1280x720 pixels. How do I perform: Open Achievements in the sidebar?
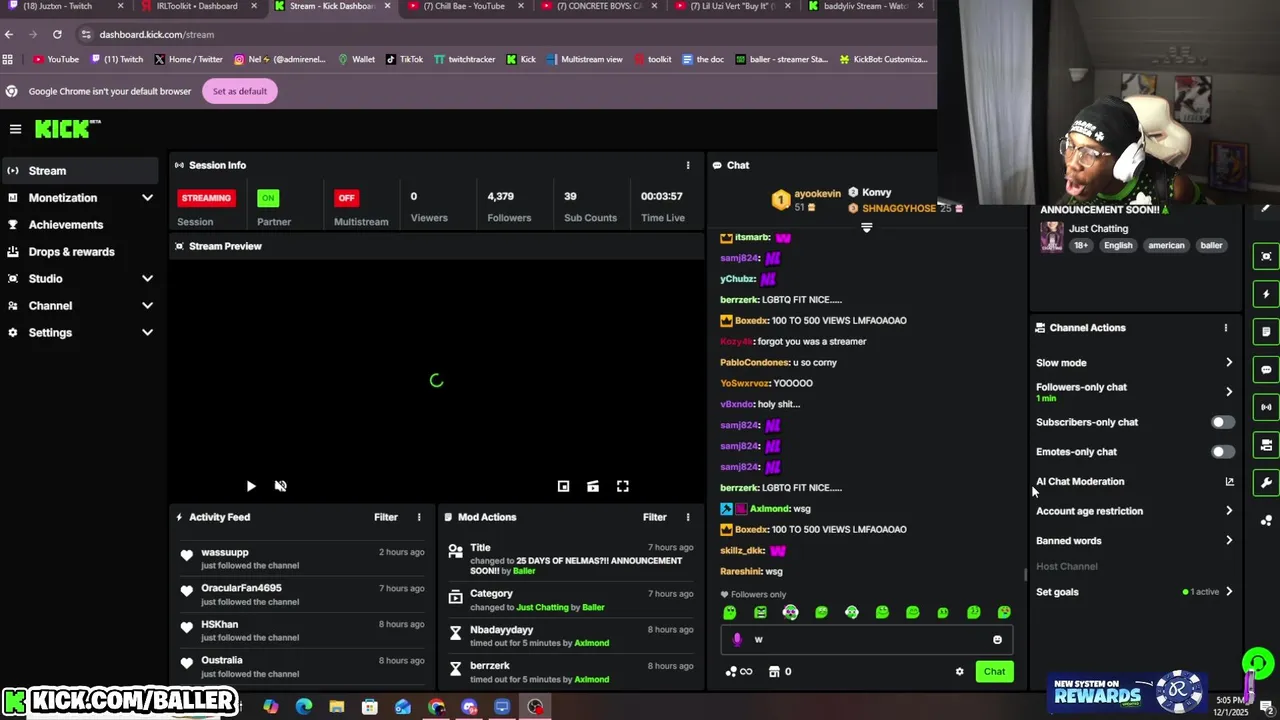coord(79,225)
